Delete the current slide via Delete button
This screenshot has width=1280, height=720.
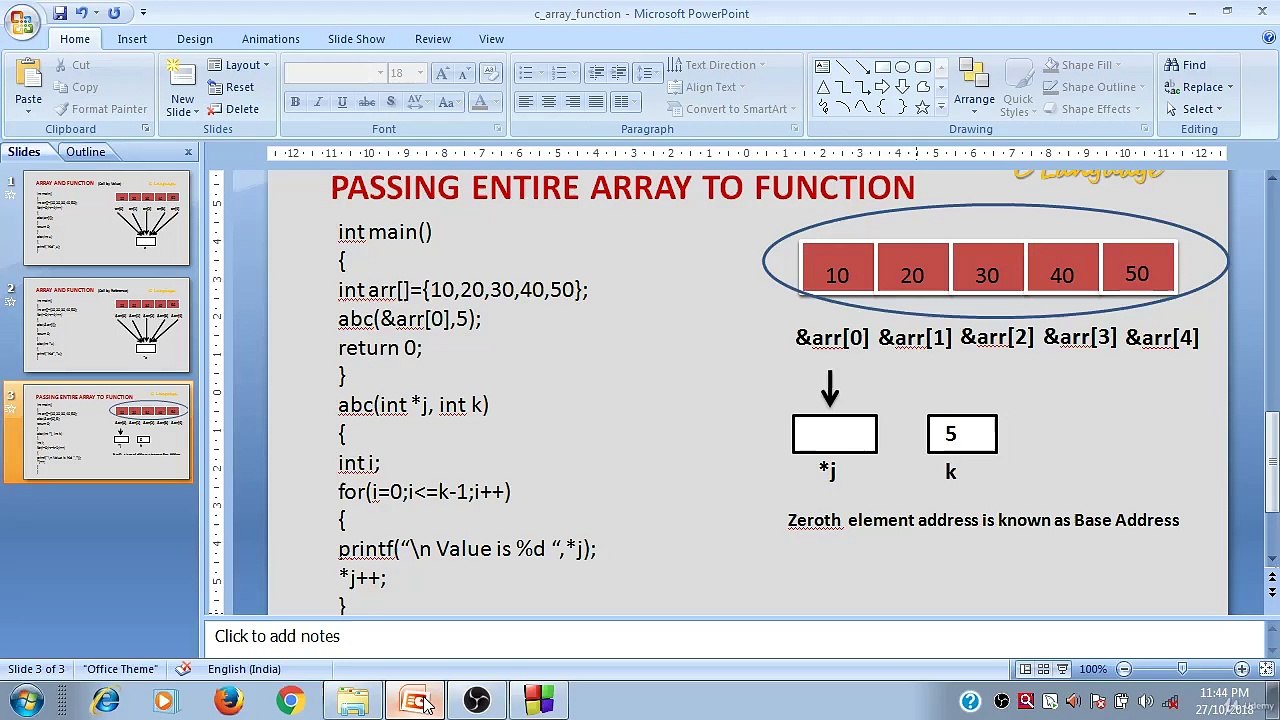pyautogui.click(x=234, y=109)
